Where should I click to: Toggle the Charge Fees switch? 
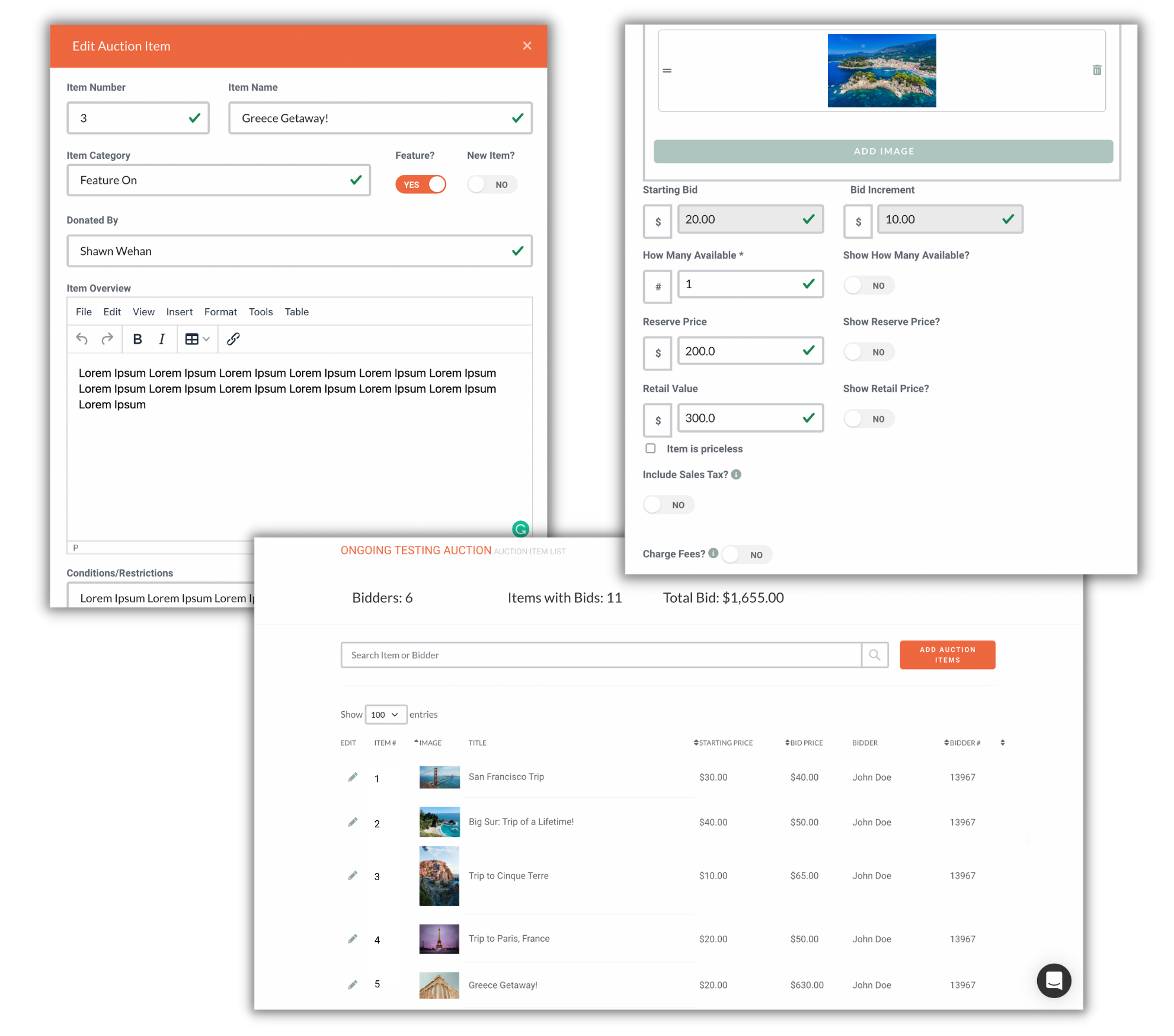coord(747,554)
